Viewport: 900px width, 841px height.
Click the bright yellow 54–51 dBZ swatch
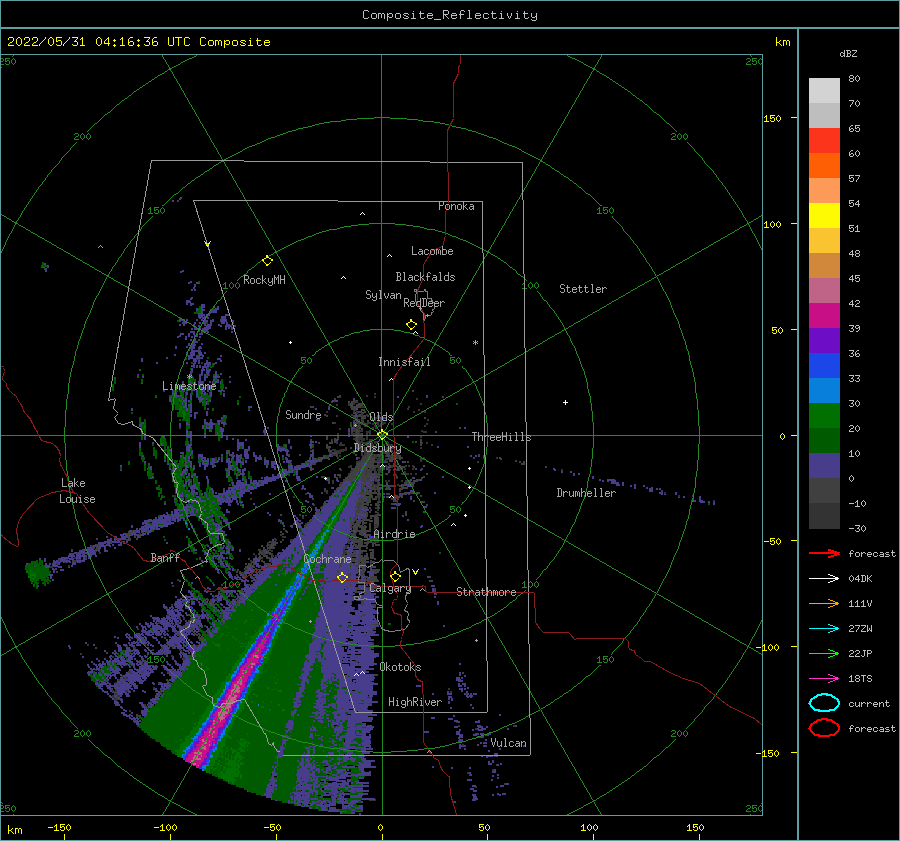824,216
